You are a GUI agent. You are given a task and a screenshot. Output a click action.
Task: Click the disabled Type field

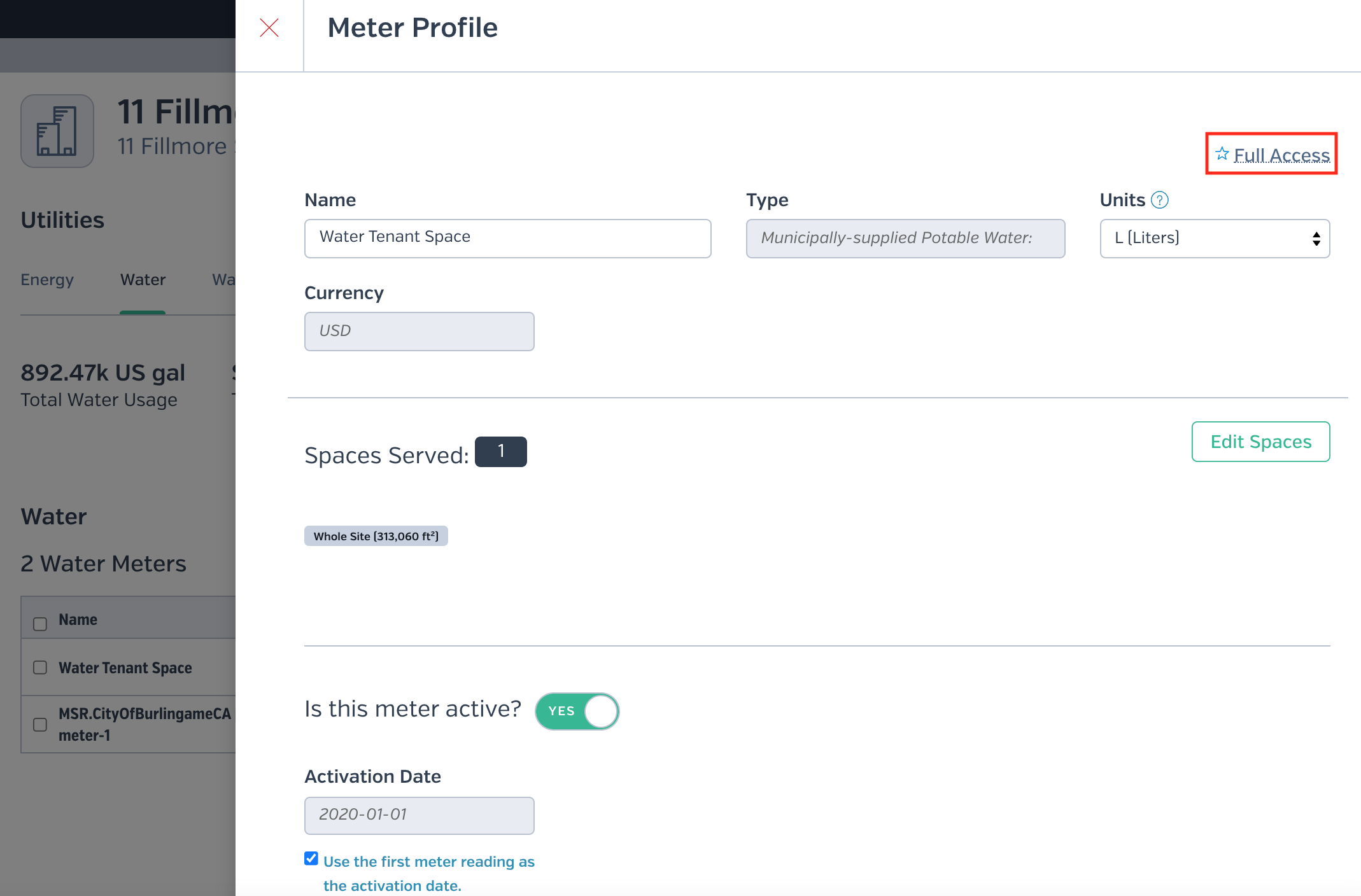[x=905, y=238]
